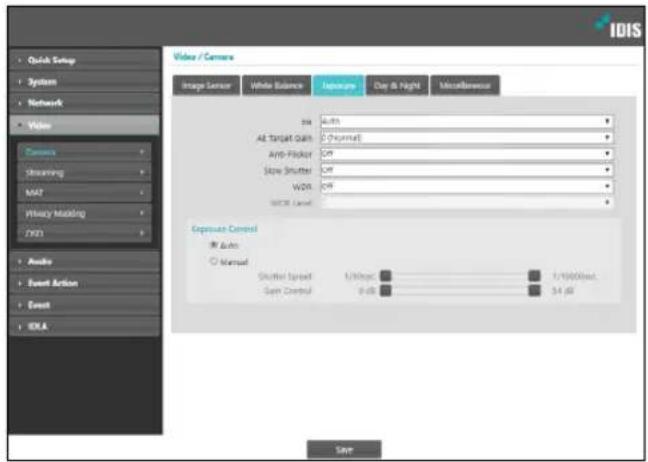Open the Auto dropdown above AE Target Gain

[x=467, y=121]
